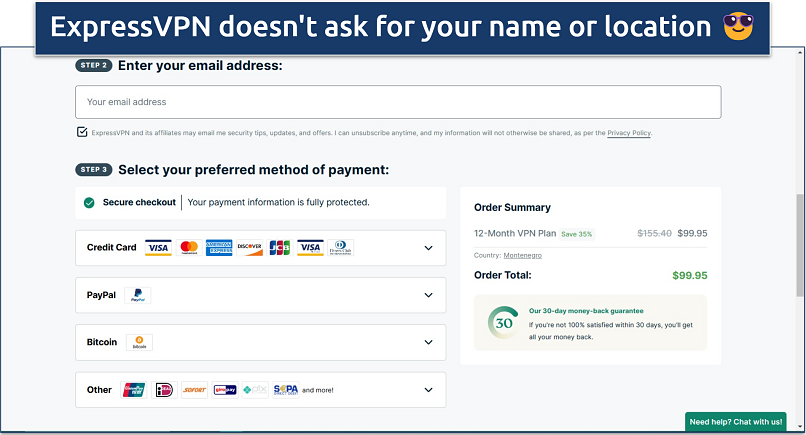Select the 'Bitcoin' row label
The image size is (806, 435).
[x=102, y=342]
